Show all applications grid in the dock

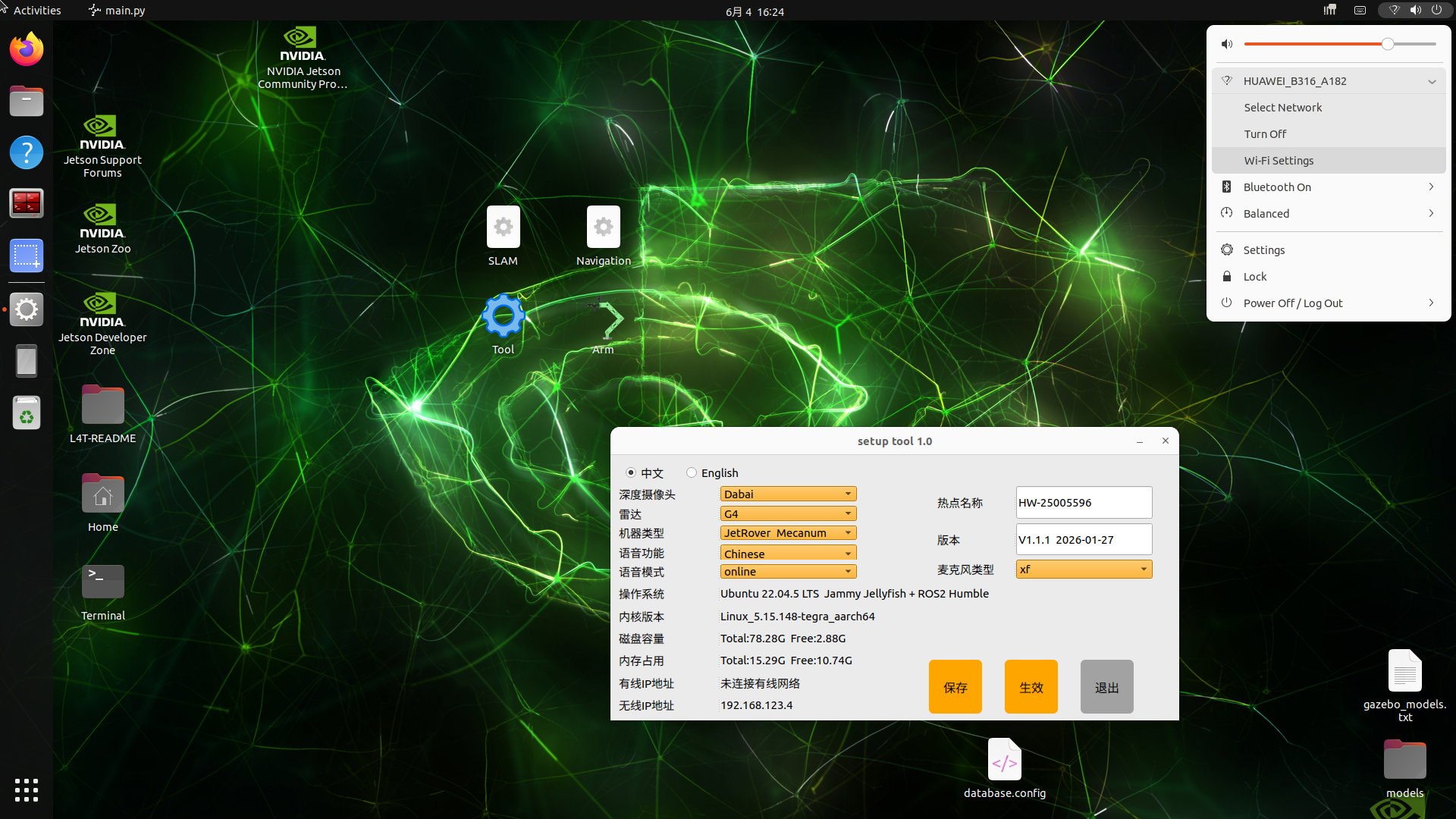click(27, 790)
